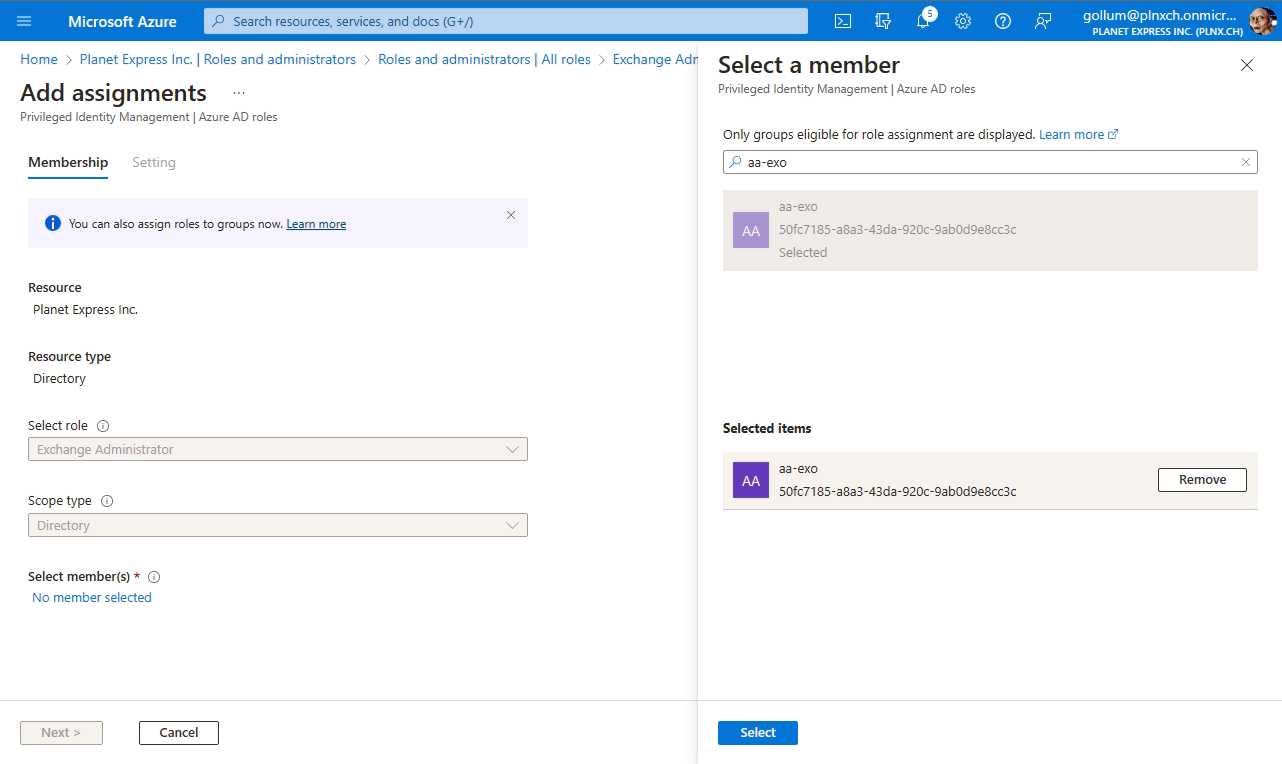
Task: Open the Azure portal hamburger menu
Action: 25,21
